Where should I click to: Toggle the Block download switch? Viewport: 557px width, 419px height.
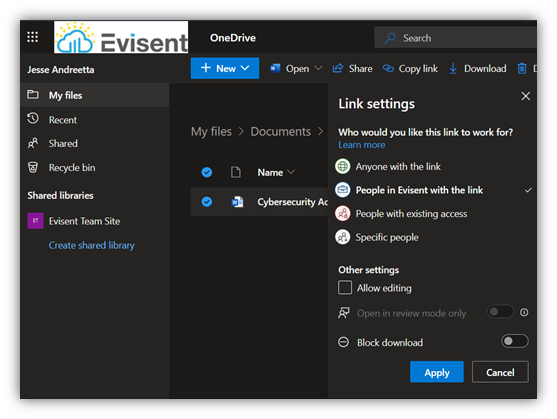(515, 341)
